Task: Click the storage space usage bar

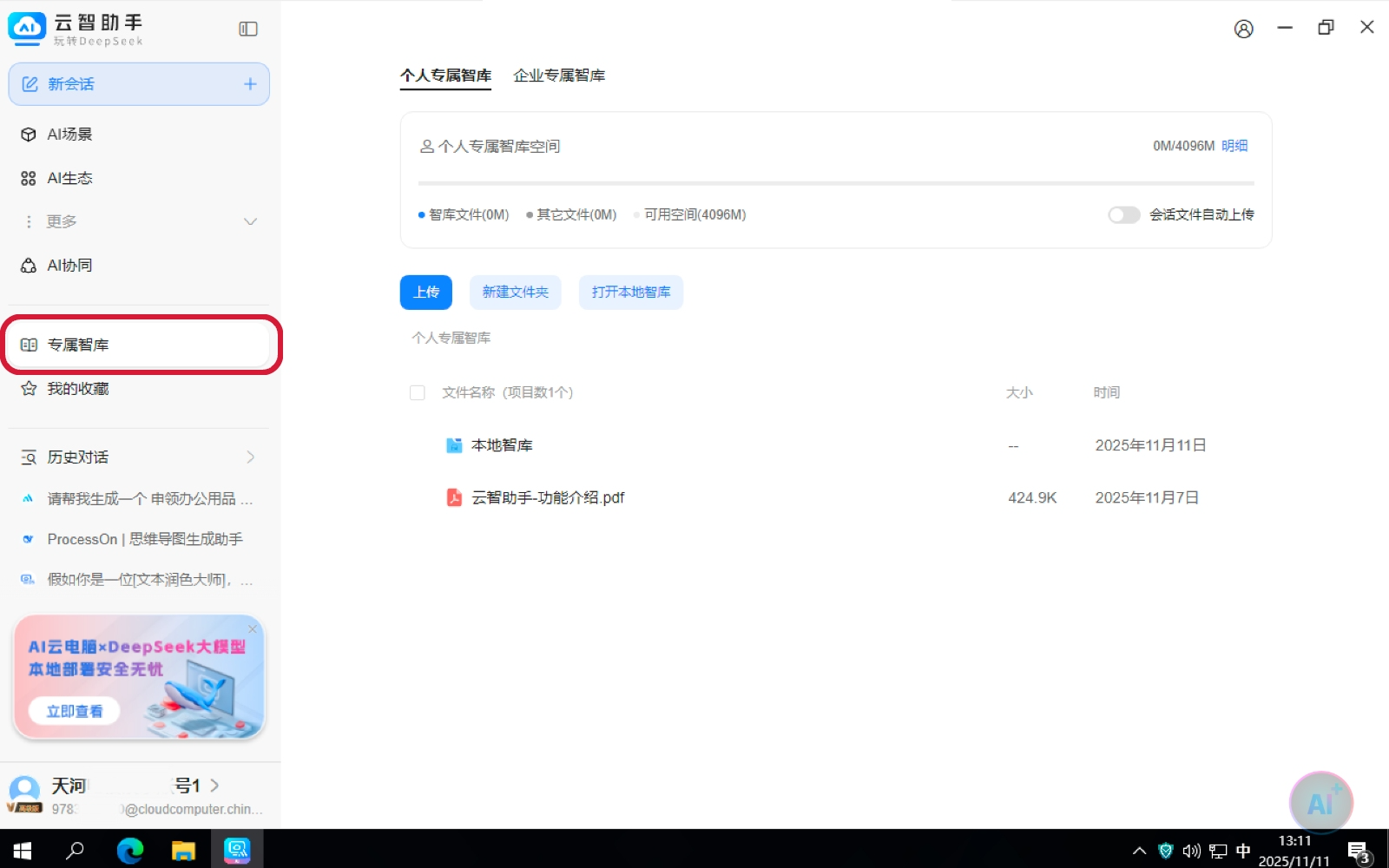Action: tap(835, 183)
